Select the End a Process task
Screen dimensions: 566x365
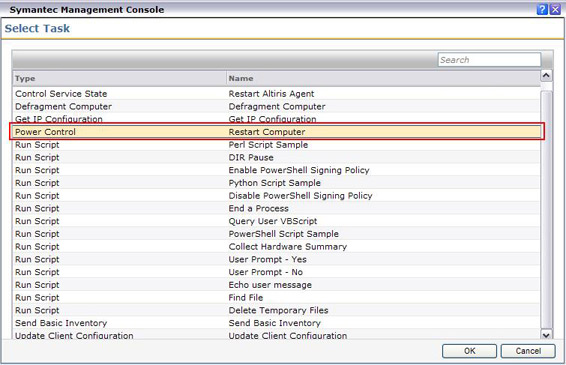258,208
